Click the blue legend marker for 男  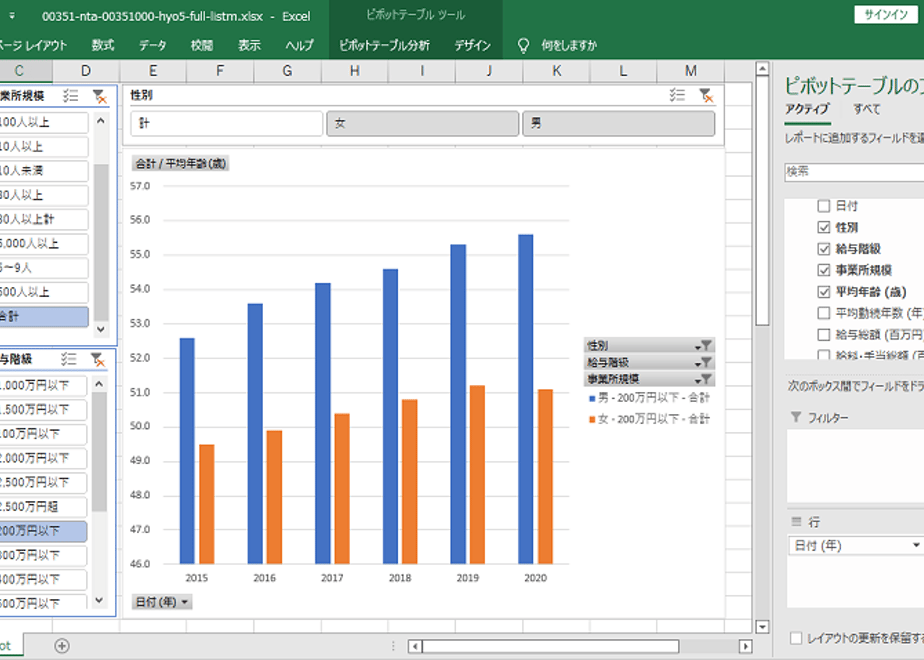(x=592, y=399)
